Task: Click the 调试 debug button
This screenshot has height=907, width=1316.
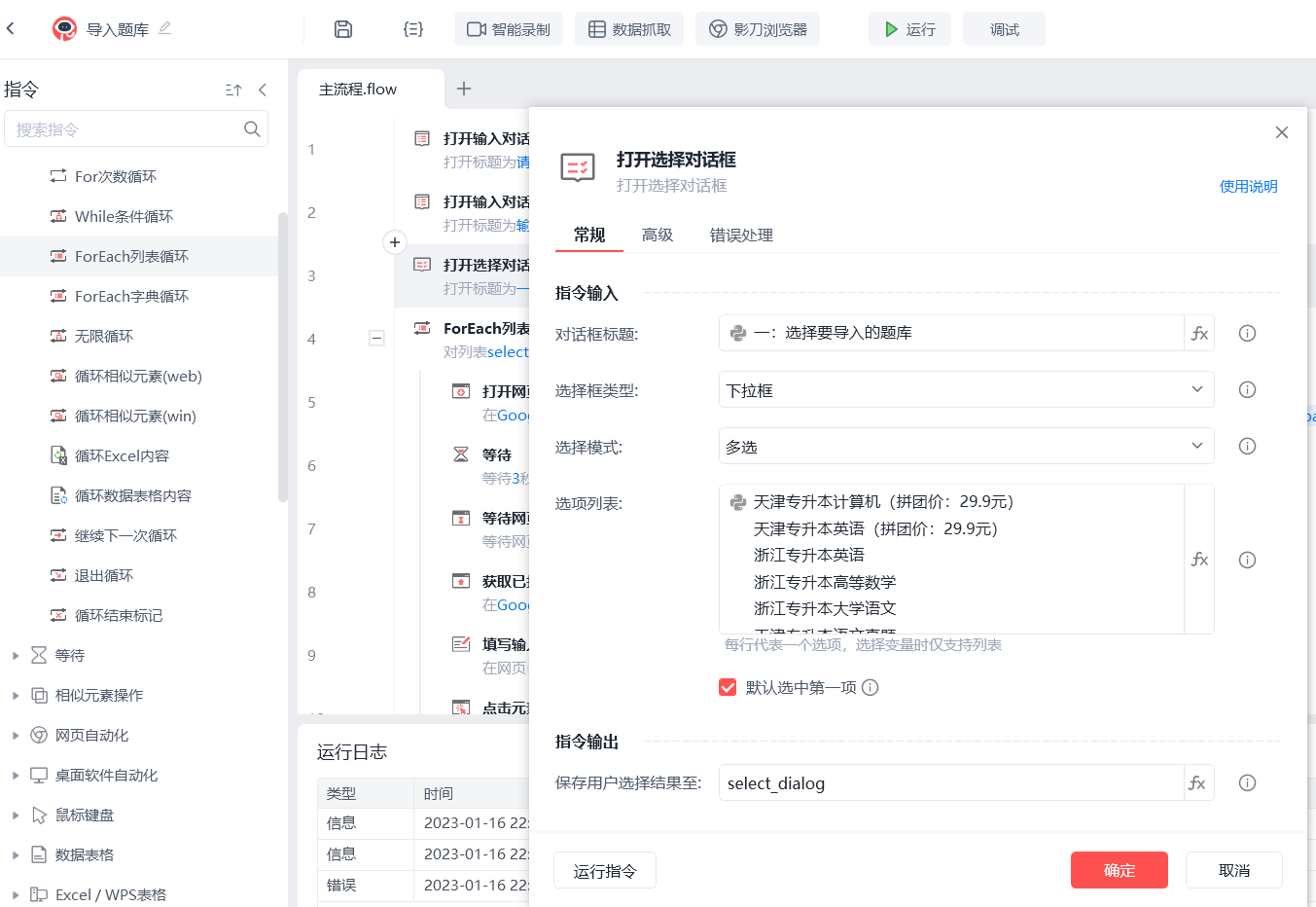Action: (1004, 29)
